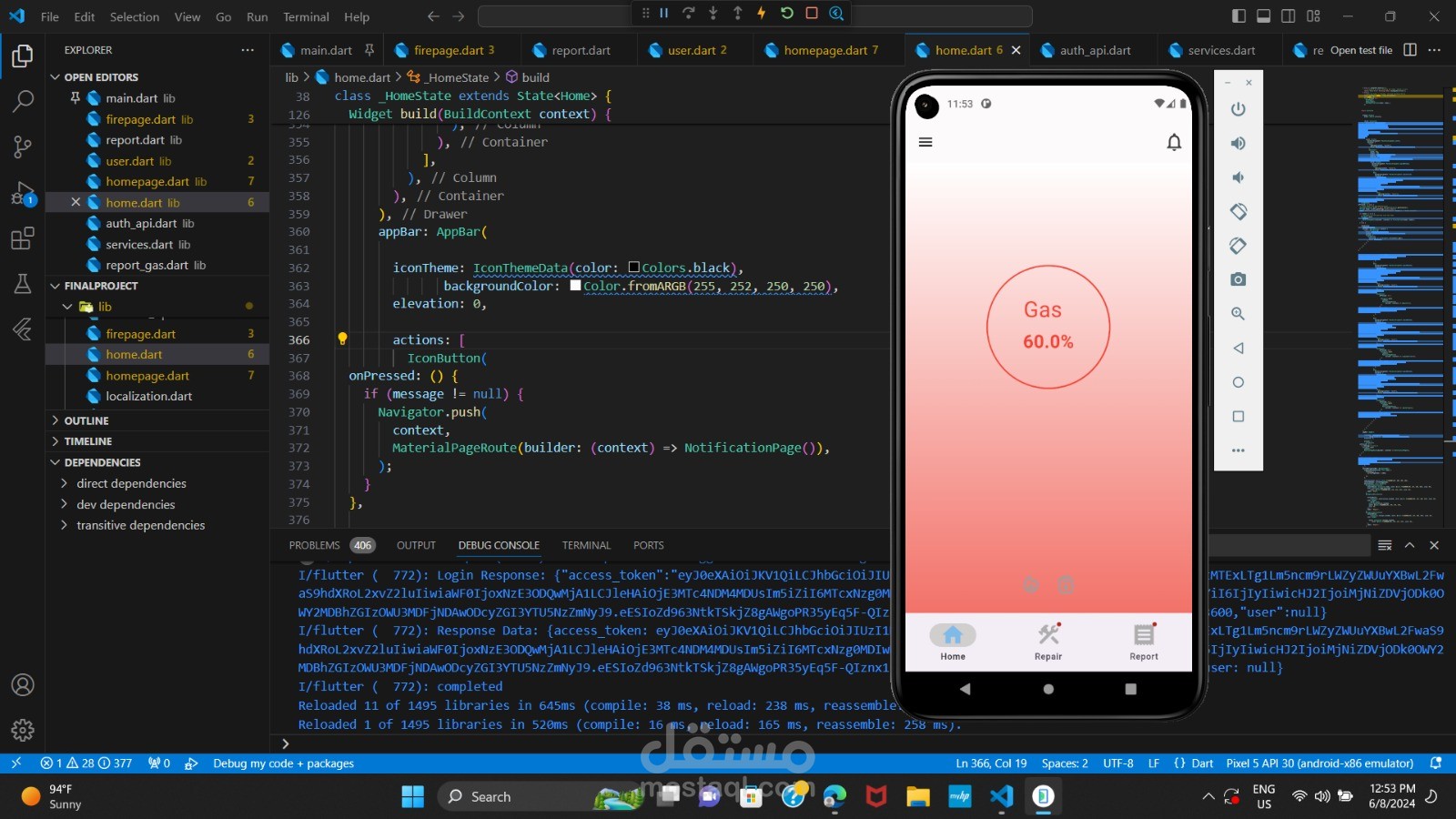The image size is (1456, 819).
Task: Open the Run and Debug view
Action: click(23, 193)
